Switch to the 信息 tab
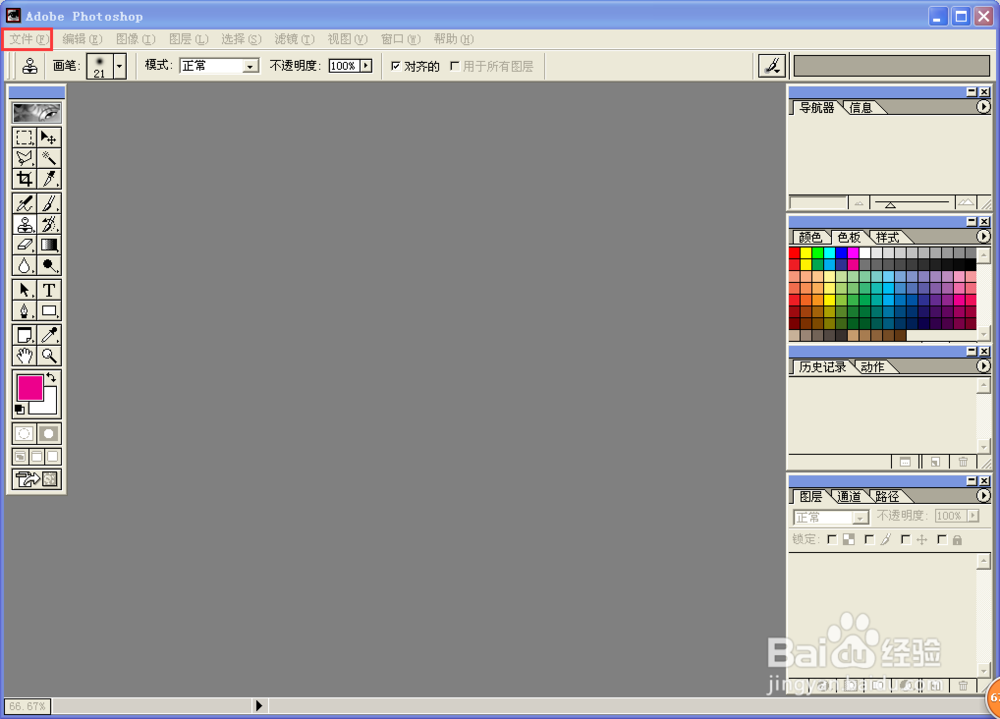Viewport: 1000px width, 719px height. pyautogui.click(x=861, y=108)
